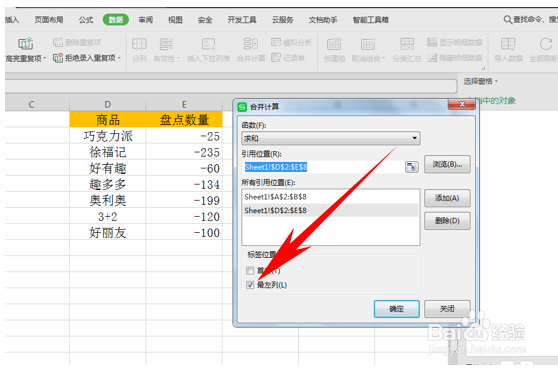Select Sheet1!$D$2:$E$8 in reference list
This screenshot has height=369, width=558.
331,210
